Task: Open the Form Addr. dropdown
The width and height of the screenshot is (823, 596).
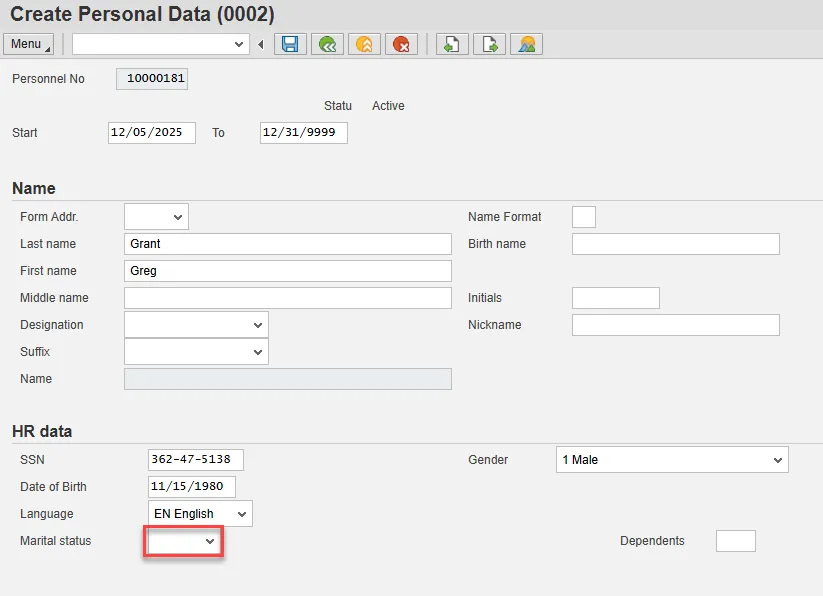Action: coord(156,217)
